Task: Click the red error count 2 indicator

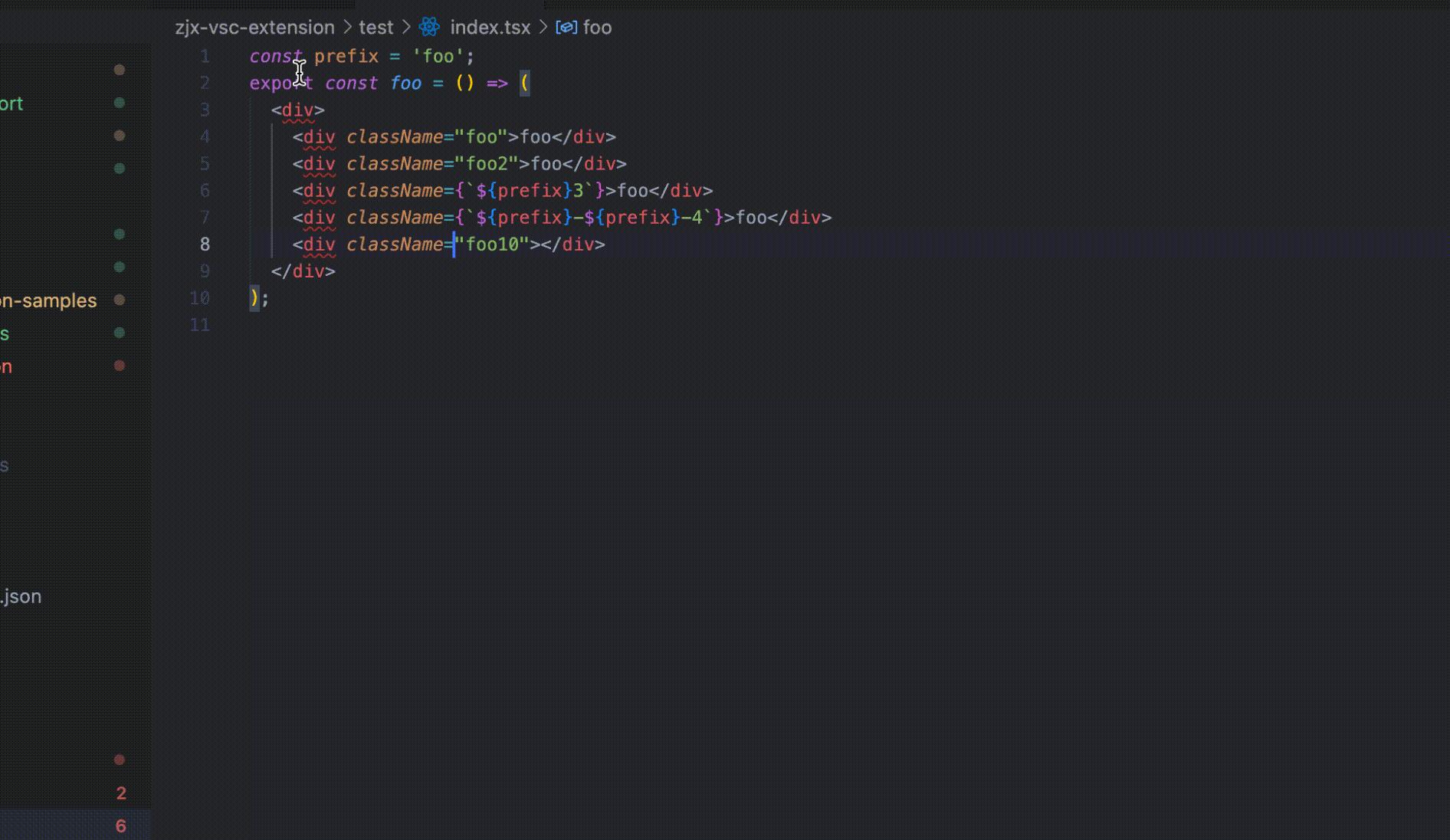Action: [x=120, y=793]
